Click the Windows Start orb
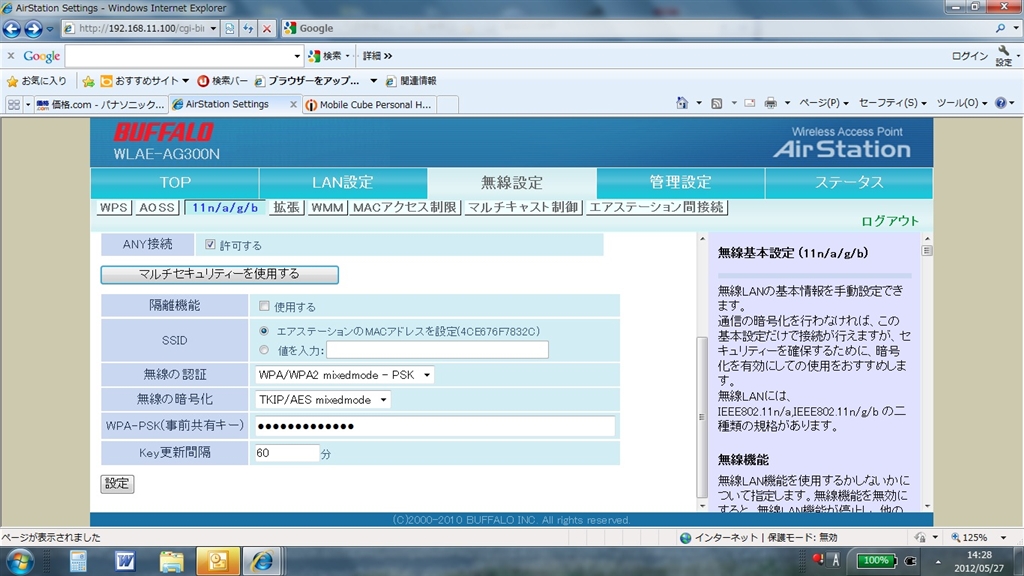Viewport: 1024px width, 576px height. [21, 560]
